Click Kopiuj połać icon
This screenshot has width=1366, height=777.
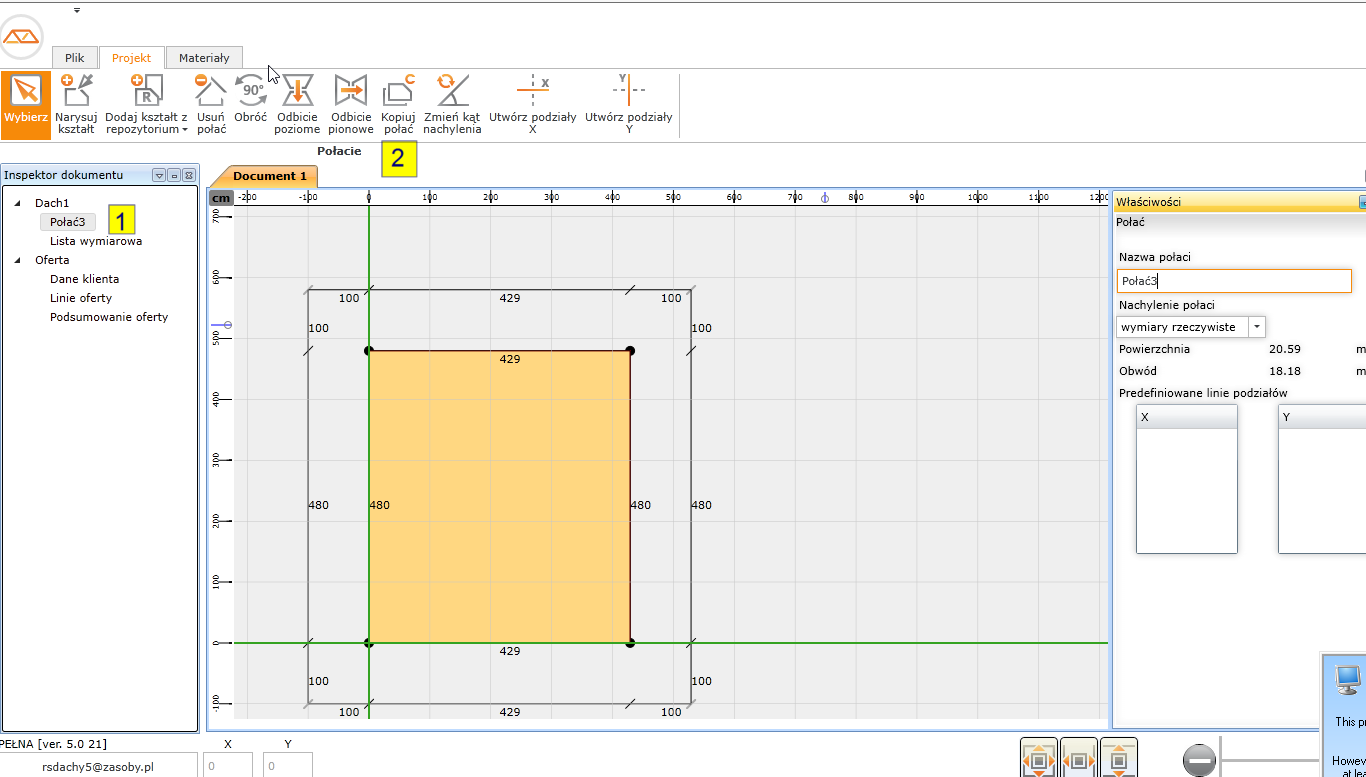[x=398, y=104]
